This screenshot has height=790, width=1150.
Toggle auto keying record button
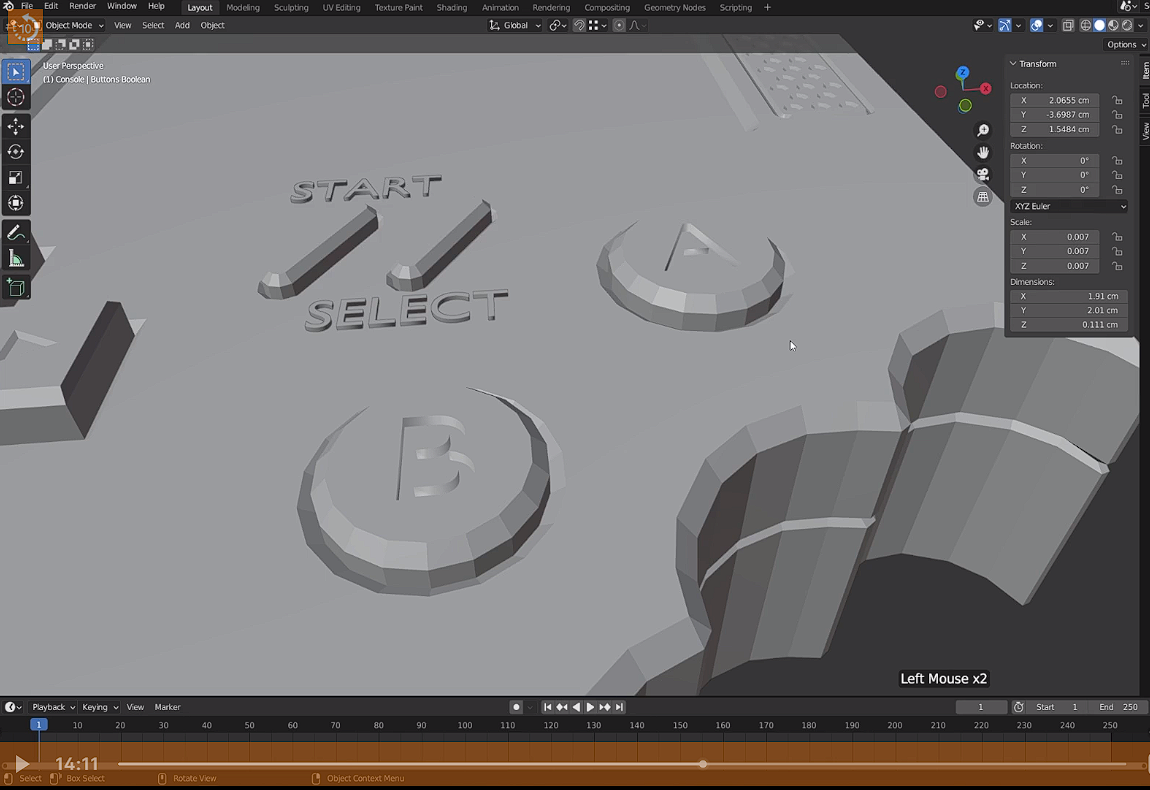click(516, 707)
